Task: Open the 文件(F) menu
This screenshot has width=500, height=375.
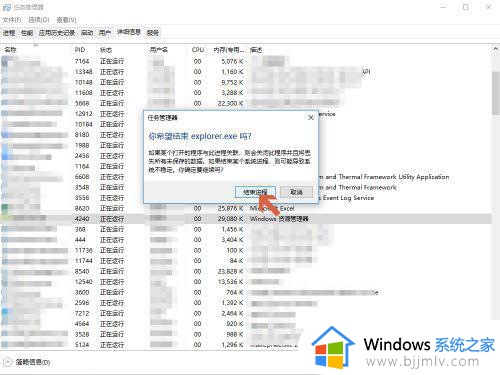Action: (x=12, y=20)
